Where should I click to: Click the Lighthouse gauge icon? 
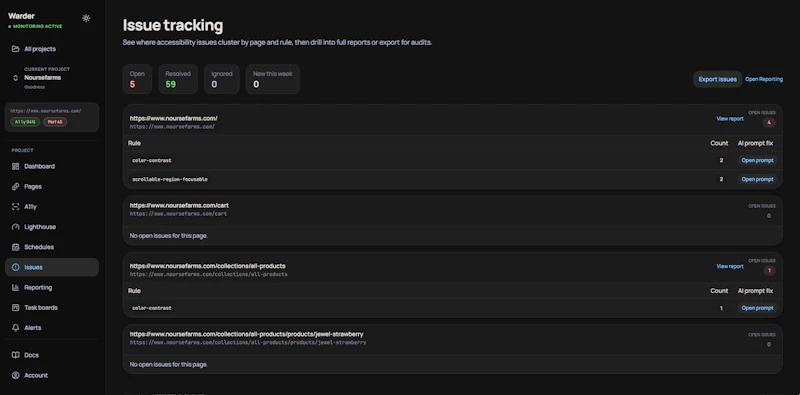tap(15, 227)
